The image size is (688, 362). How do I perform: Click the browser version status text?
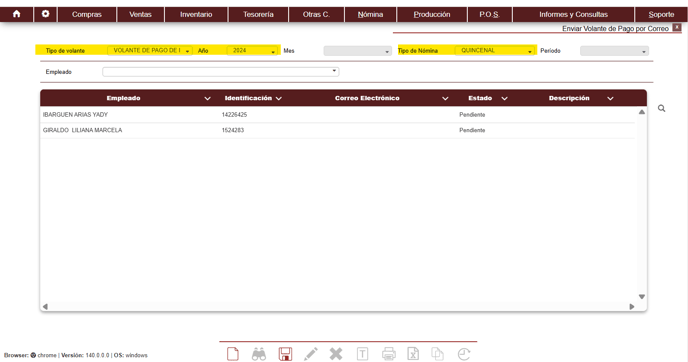tap(76, 355)
